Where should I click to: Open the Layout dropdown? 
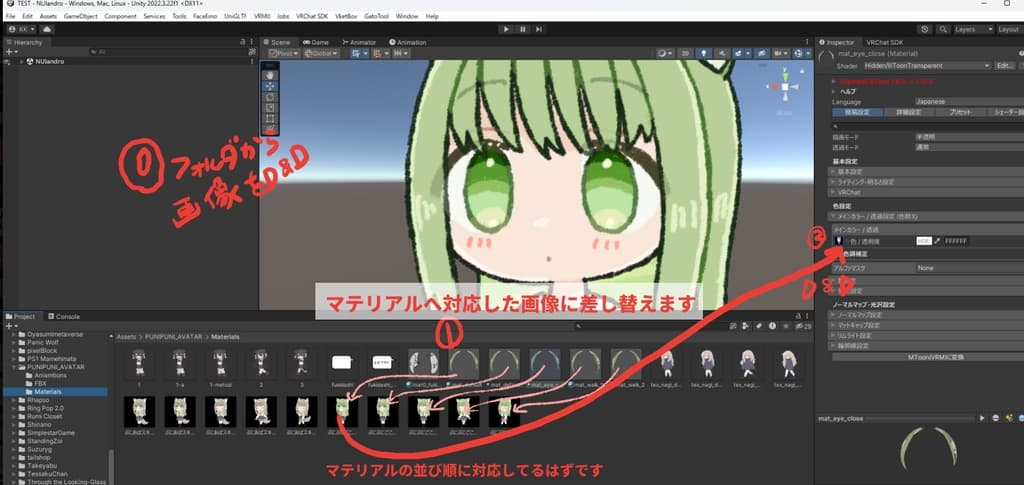coord(1010,29)
